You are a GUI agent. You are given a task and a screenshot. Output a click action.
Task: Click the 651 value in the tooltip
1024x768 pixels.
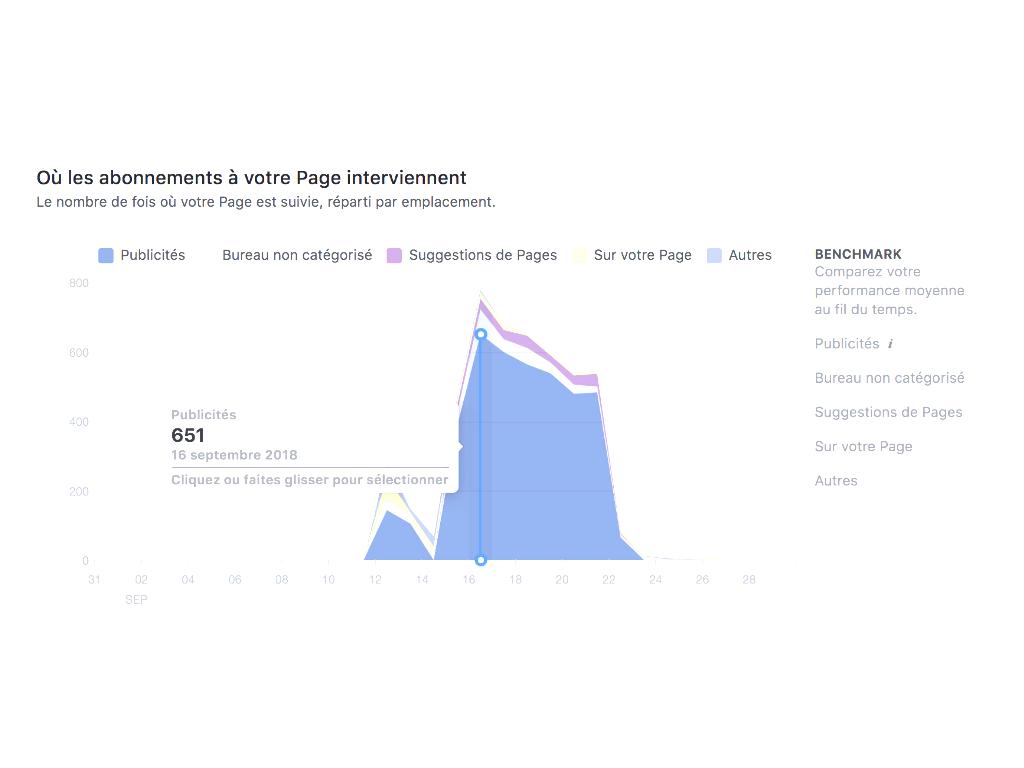click(188, 435)
